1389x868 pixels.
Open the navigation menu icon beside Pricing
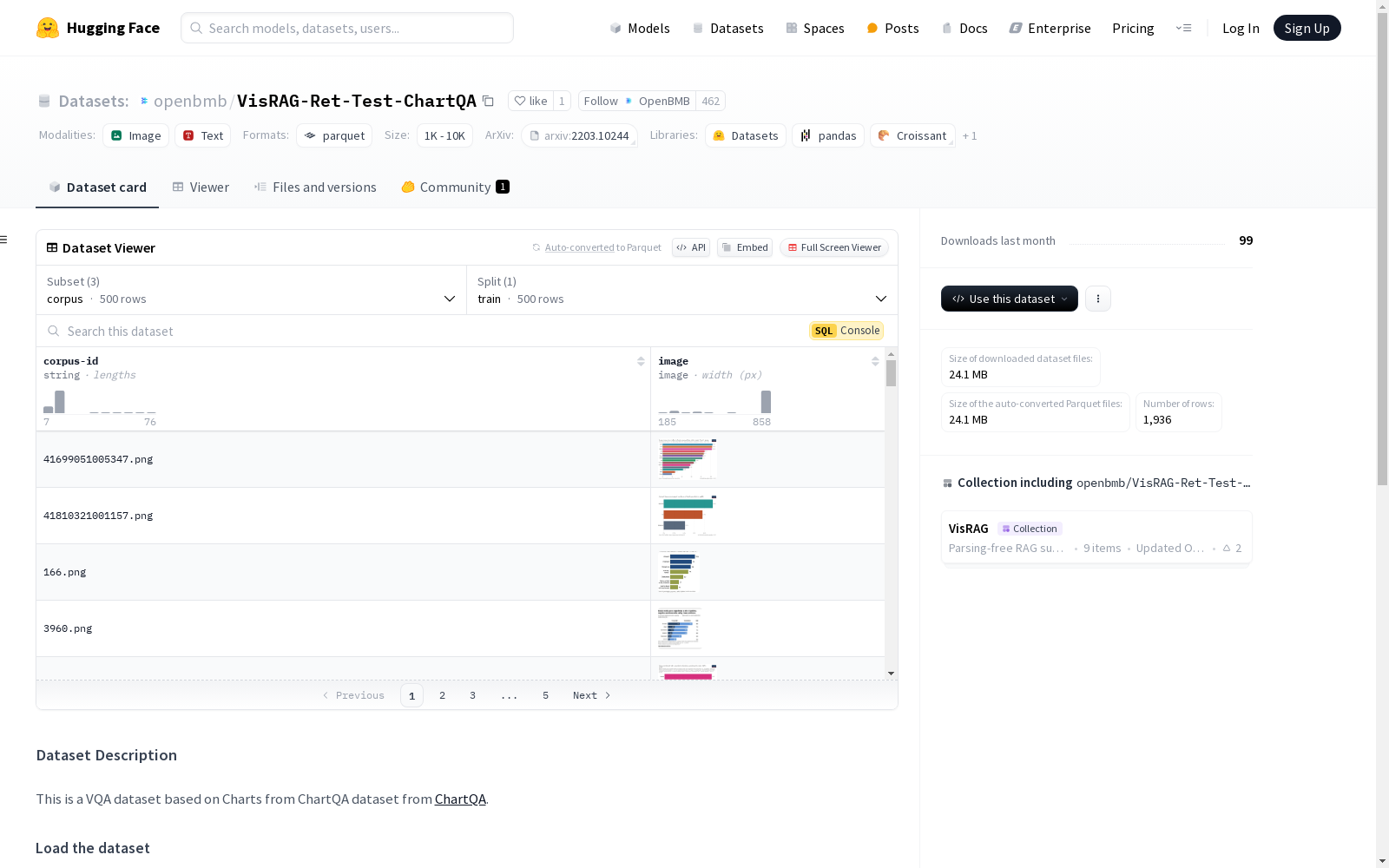point(1183,28)
